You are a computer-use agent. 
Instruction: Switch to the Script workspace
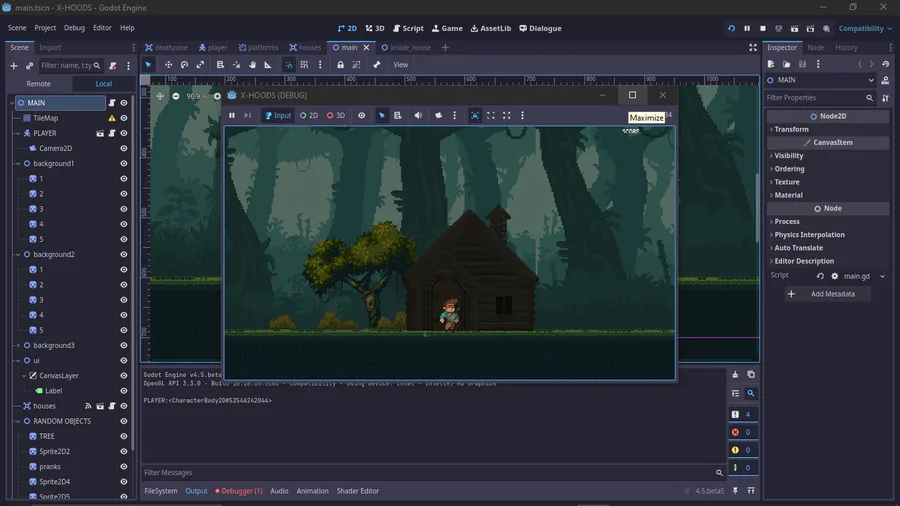[408, 28]
